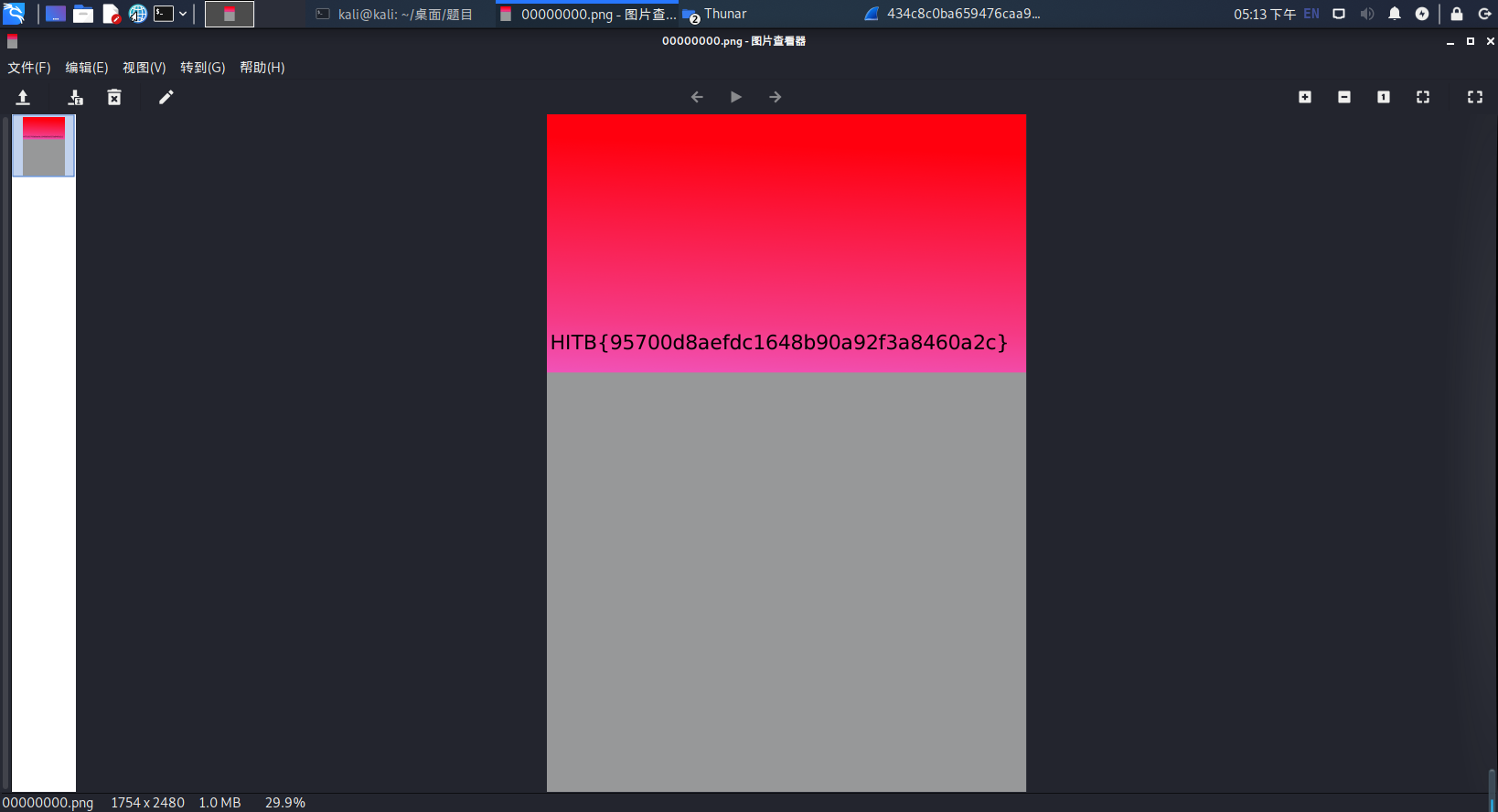The height and width of the screenshot is (812, 1498).
Task: Select the 00000000.png sidebar thumbnail
Action: [44, 146]
